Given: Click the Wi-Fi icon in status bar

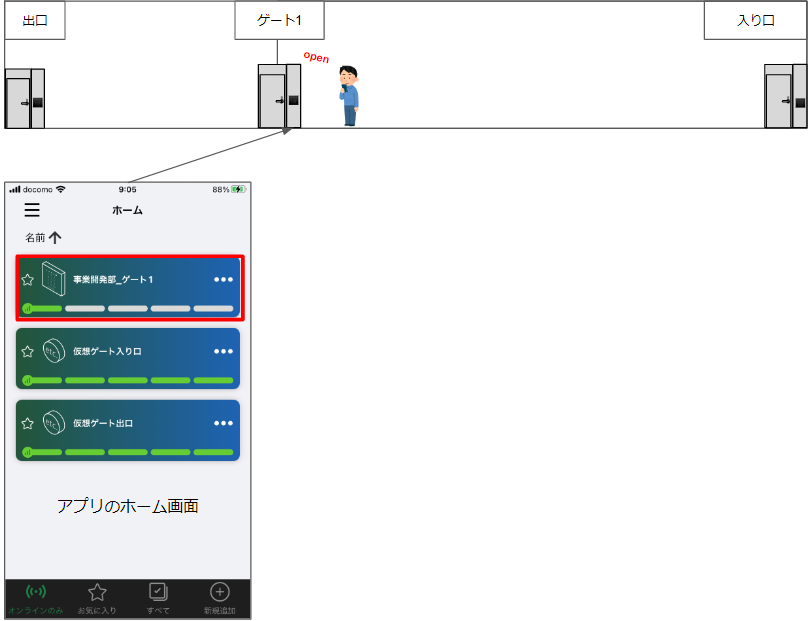Looking at the screenshot, I should (61, 189).
